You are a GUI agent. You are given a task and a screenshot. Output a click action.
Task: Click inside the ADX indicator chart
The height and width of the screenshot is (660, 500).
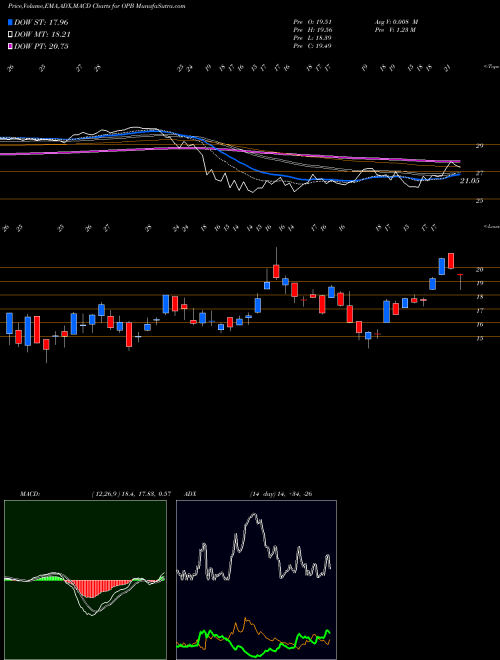coord(256,580)
